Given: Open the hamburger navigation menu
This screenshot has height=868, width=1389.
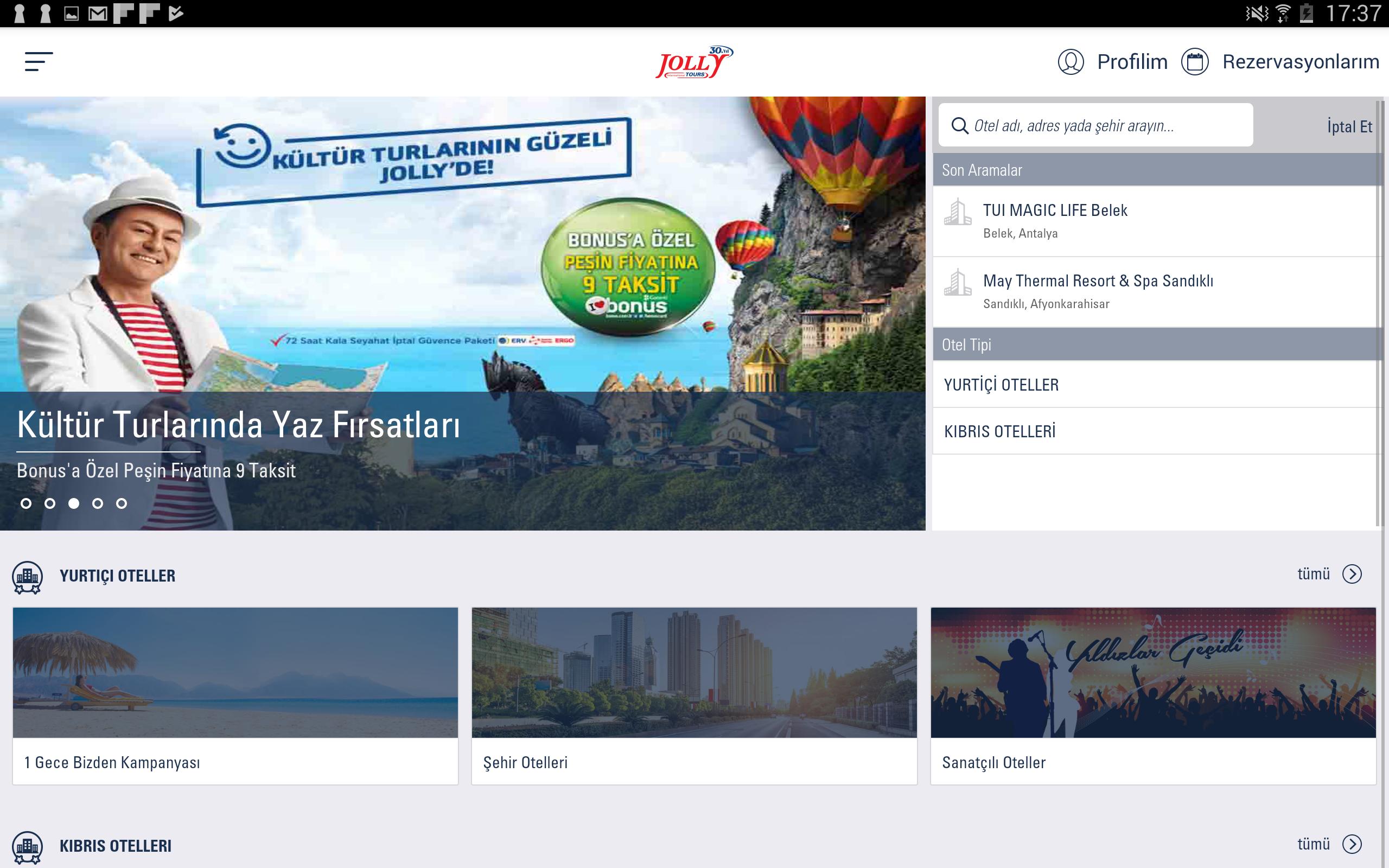Looking at the screenshot, I should pyautogui.click(x=39, y=61).
